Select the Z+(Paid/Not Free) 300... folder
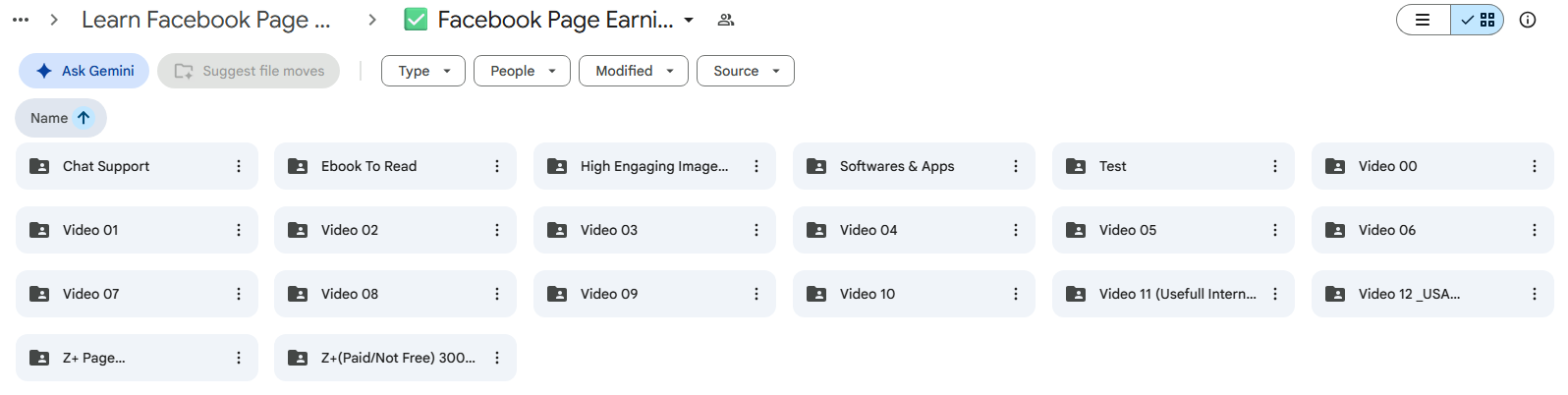 pos(395,358)
